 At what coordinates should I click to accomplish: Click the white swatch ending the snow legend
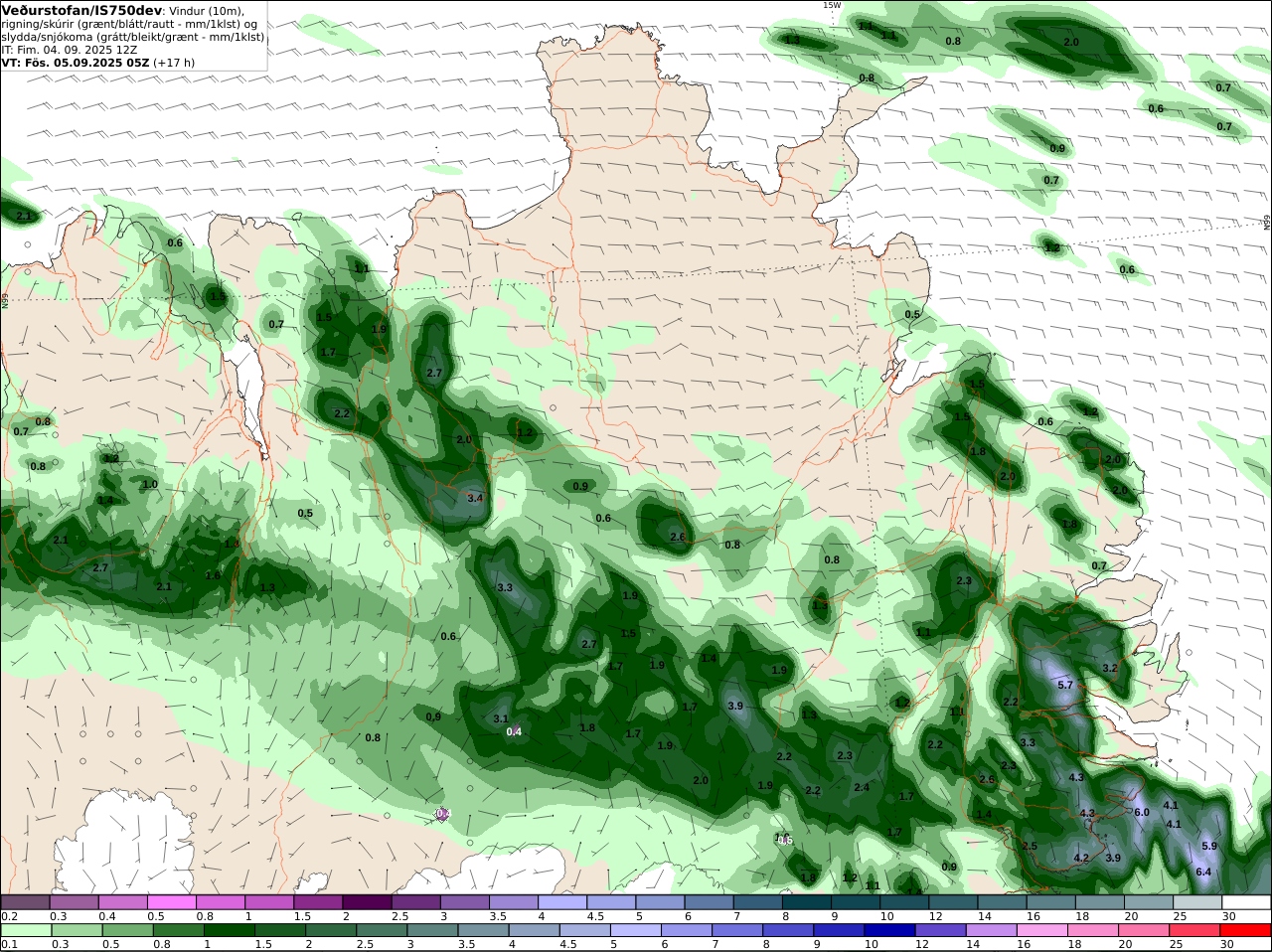1246,901
